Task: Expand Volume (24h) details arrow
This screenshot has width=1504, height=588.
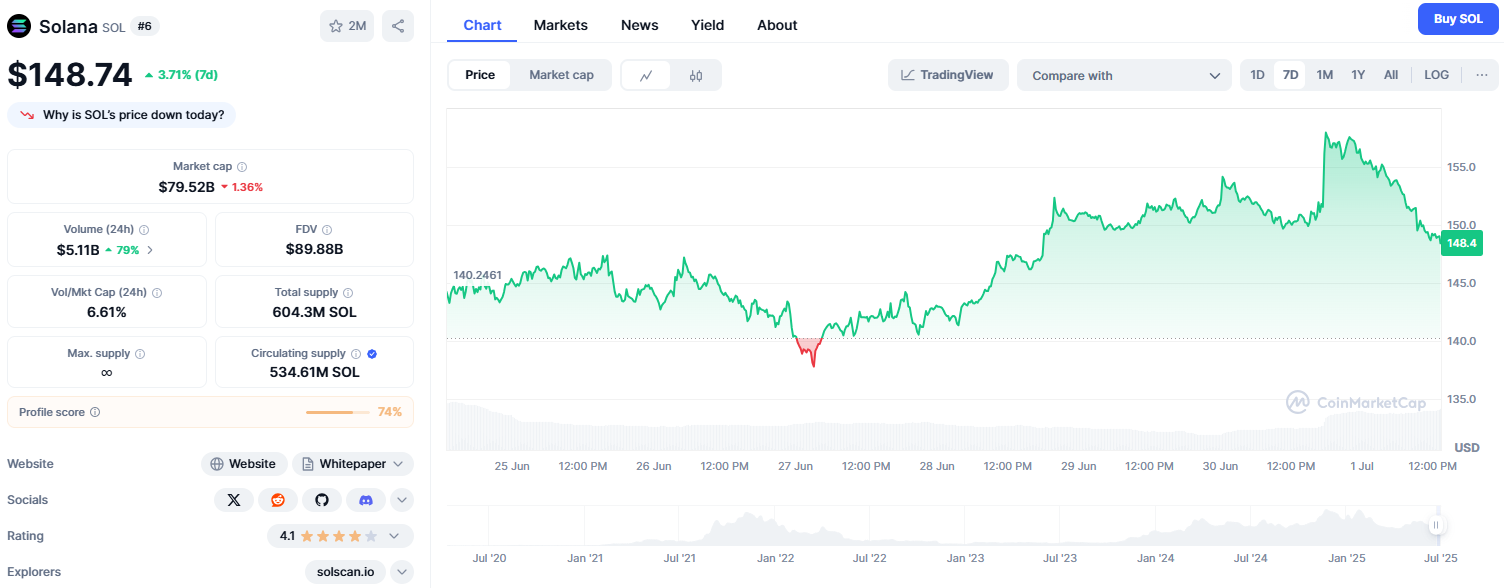Action: (x=150, y=250)
